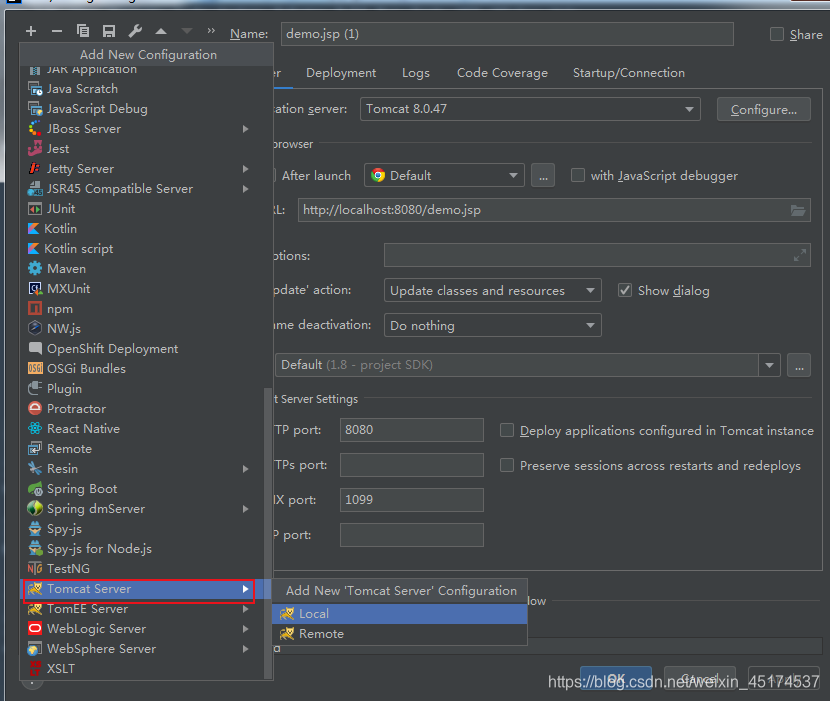The image size is (830, 701).
Task: Select the React Native icon
Action: (x=35, y=428)
